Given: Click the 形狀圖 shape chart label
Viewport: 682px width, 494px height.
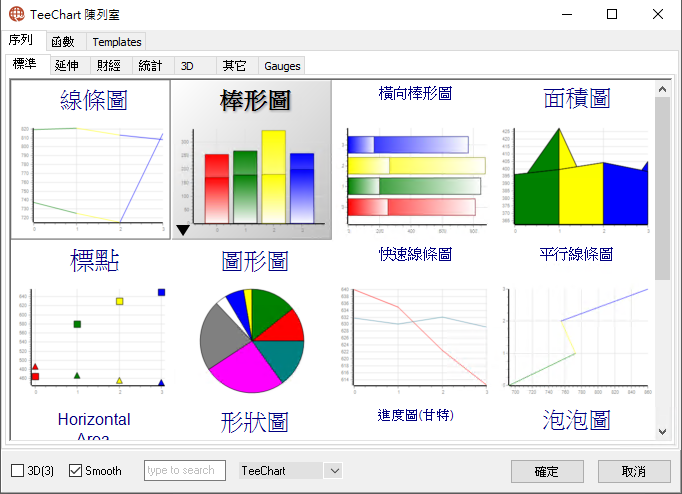Looking at the screenshot, I should 254,422.
